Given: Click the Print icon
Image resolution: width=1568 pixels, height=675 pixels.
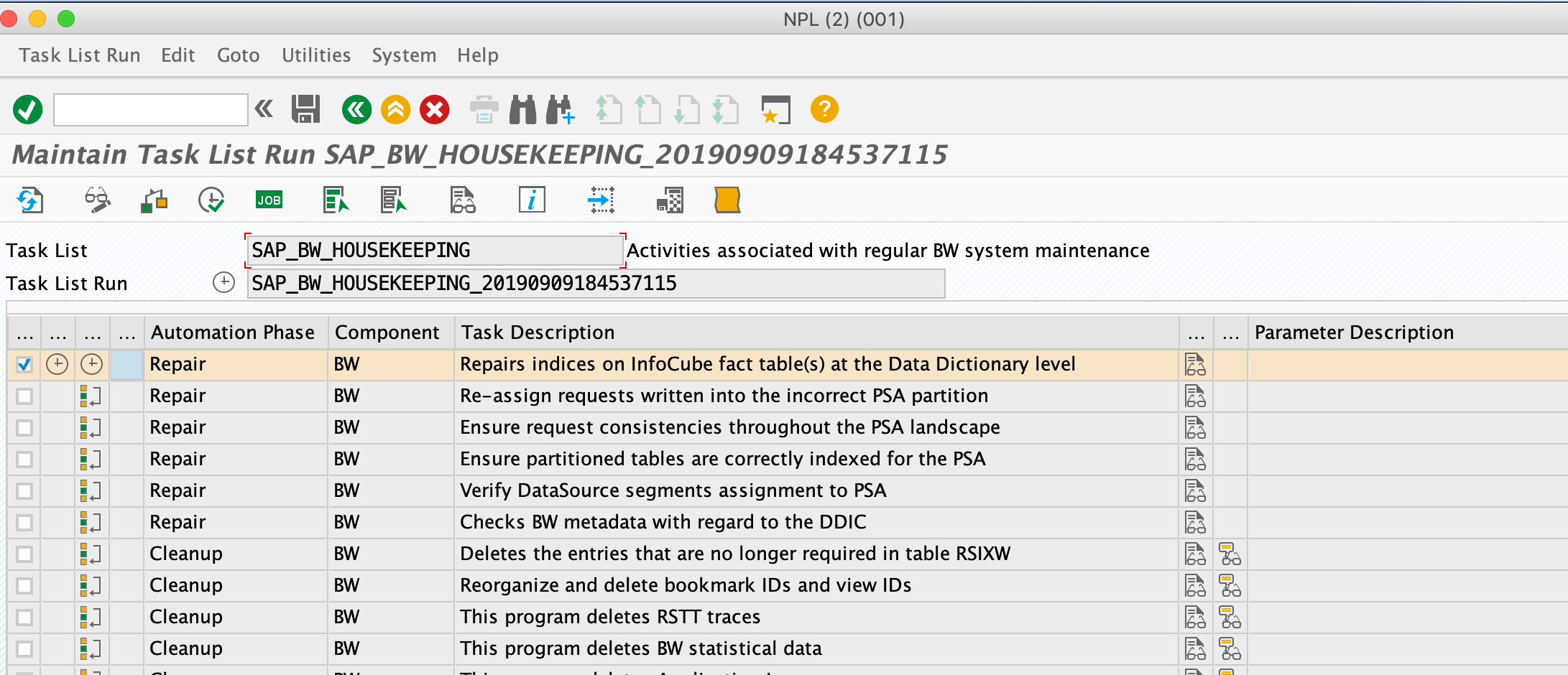Looking at the screenshot, I should [x=484, y=110].
